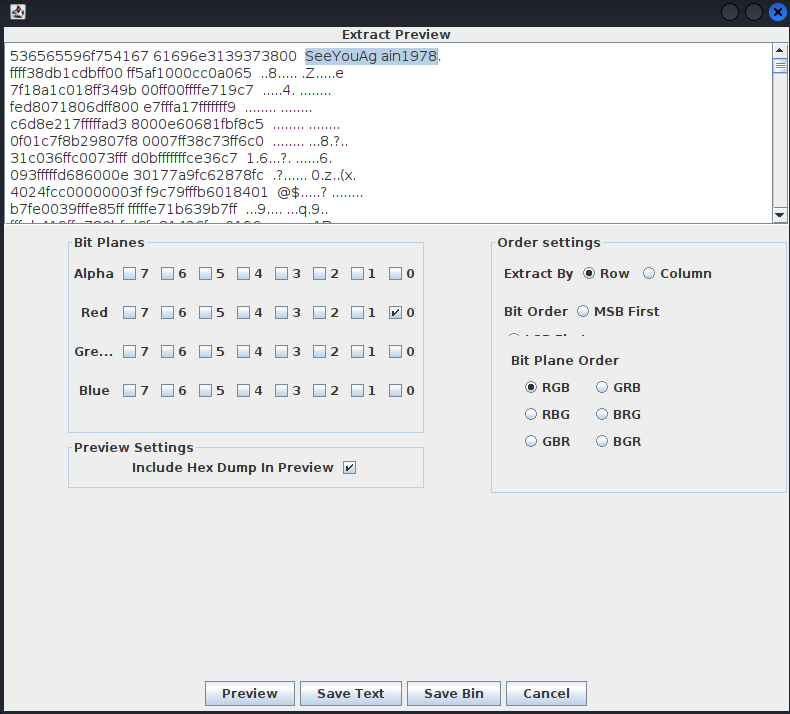Image resolution: width=790 pixels, height=714 pixels.
Task: Check Blue bit plane 7
Action: [x=129, y=391]
